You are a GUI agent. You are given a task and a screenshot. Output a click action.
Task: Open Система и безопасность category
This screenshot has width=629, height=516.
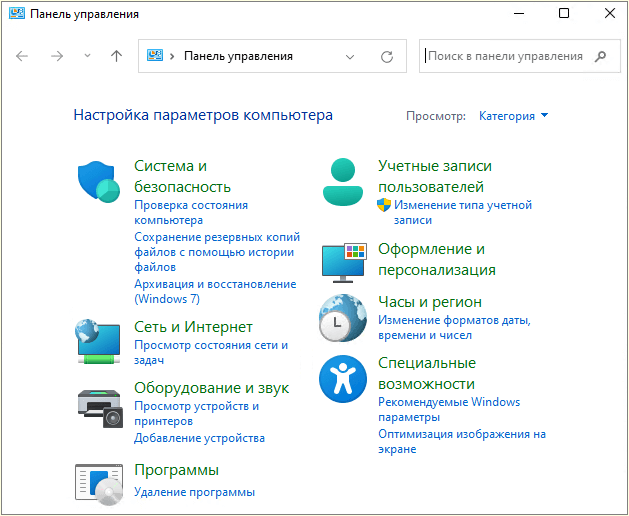click(x=183, y=176)
